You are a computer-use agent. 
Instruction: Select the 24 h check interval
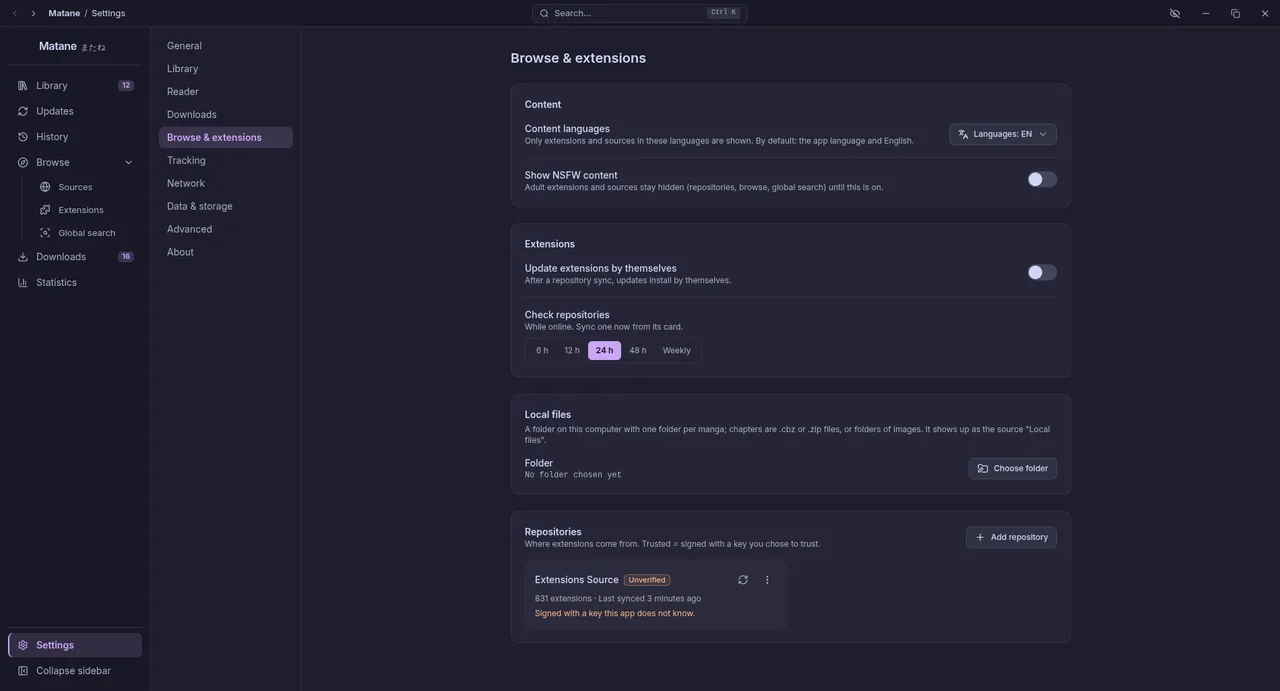click(604, 351)
